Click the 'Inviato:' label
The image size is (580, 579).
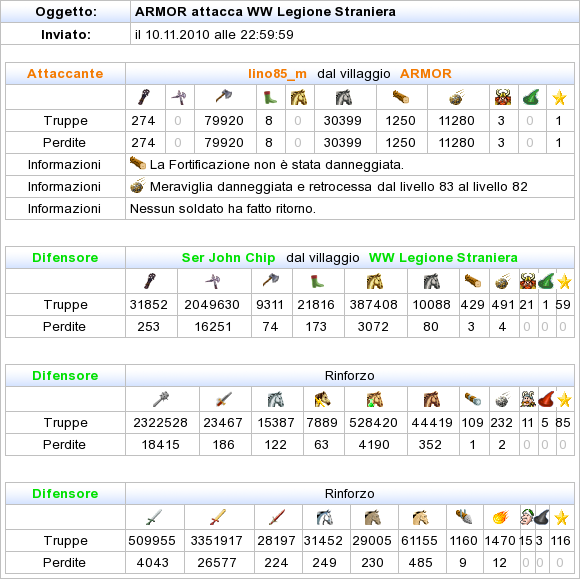pyautogui.click(x=66, y=34)
